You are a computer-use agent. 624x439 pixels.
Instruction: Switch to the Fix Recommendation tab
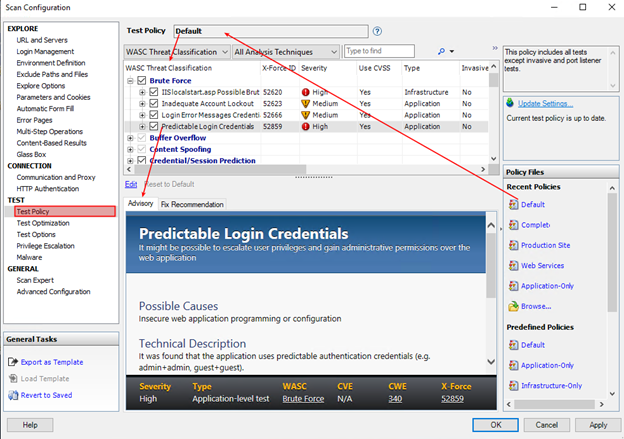point(192,204)
